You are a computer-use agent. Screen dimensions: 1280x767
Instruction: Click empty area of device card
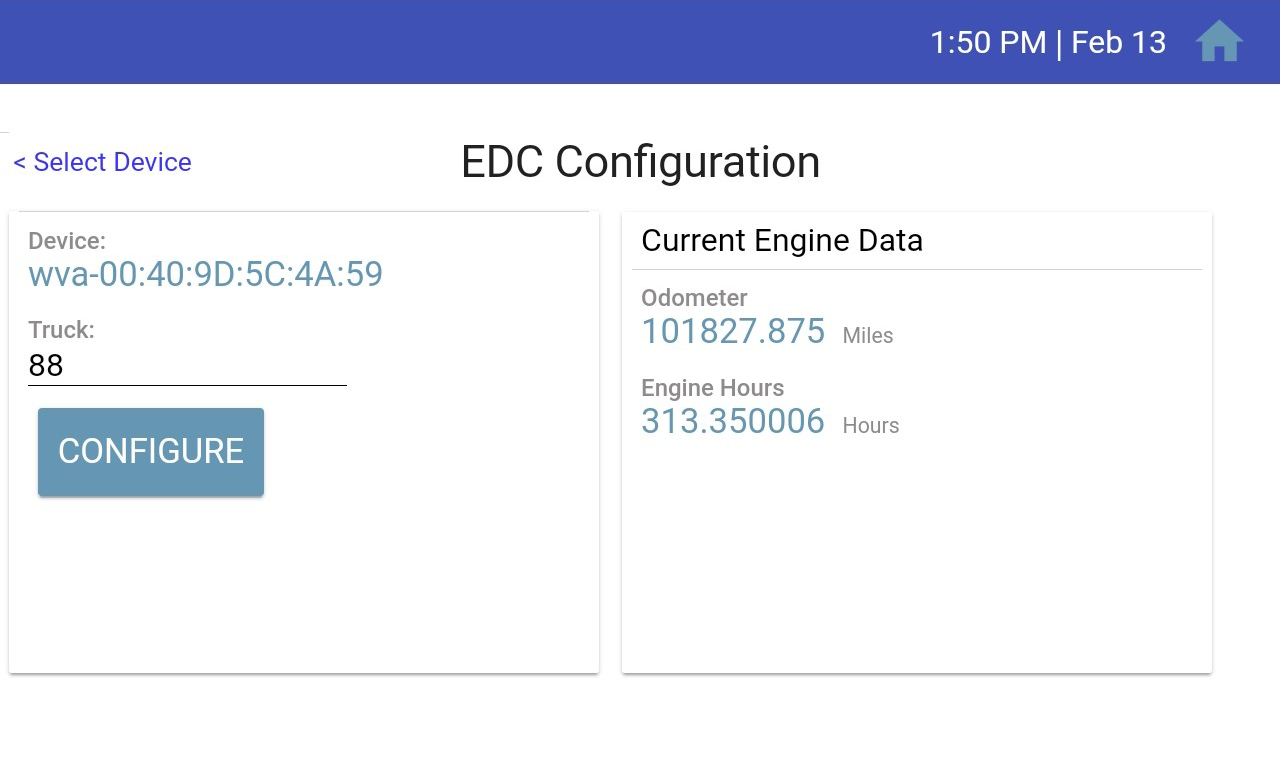(x=304, y=585)
